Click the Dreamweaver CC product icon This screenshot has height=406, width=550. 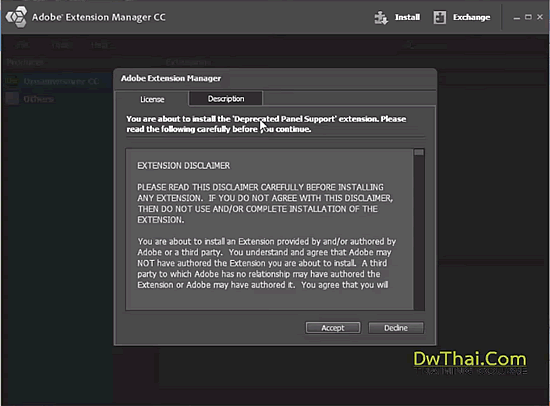(x=12, y=81)
